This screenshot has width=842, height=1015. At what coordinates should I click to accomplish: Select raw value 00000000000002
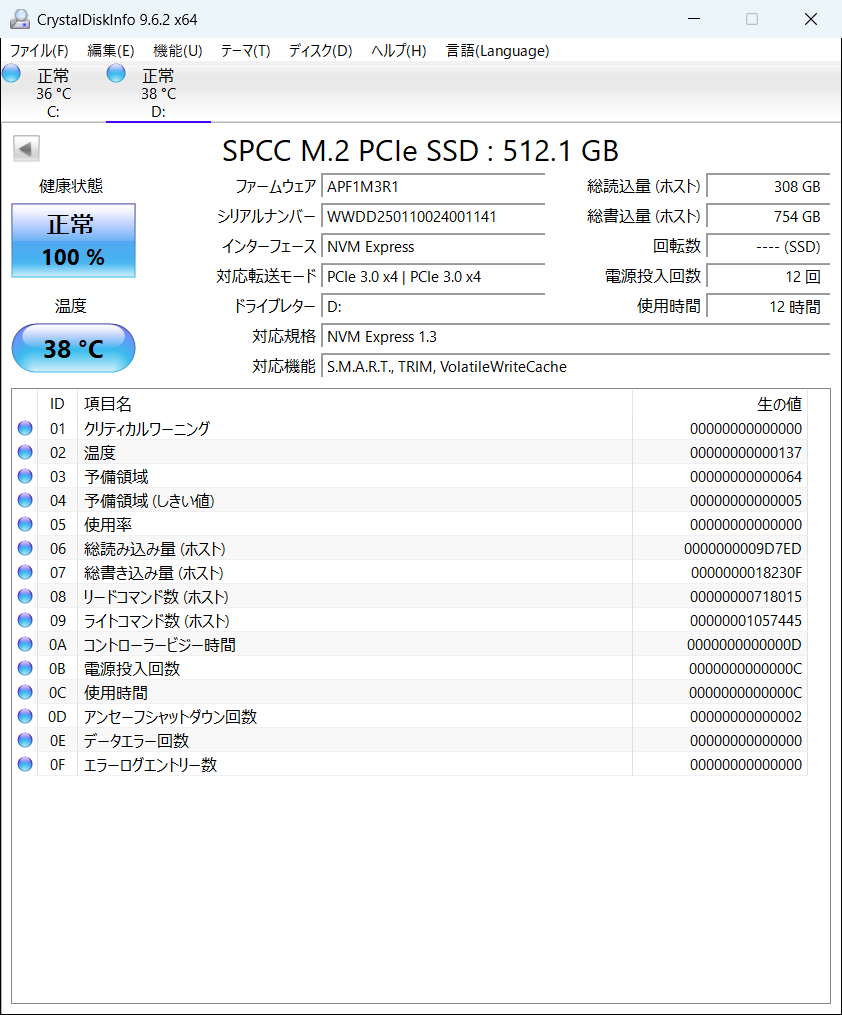[746, 717]
